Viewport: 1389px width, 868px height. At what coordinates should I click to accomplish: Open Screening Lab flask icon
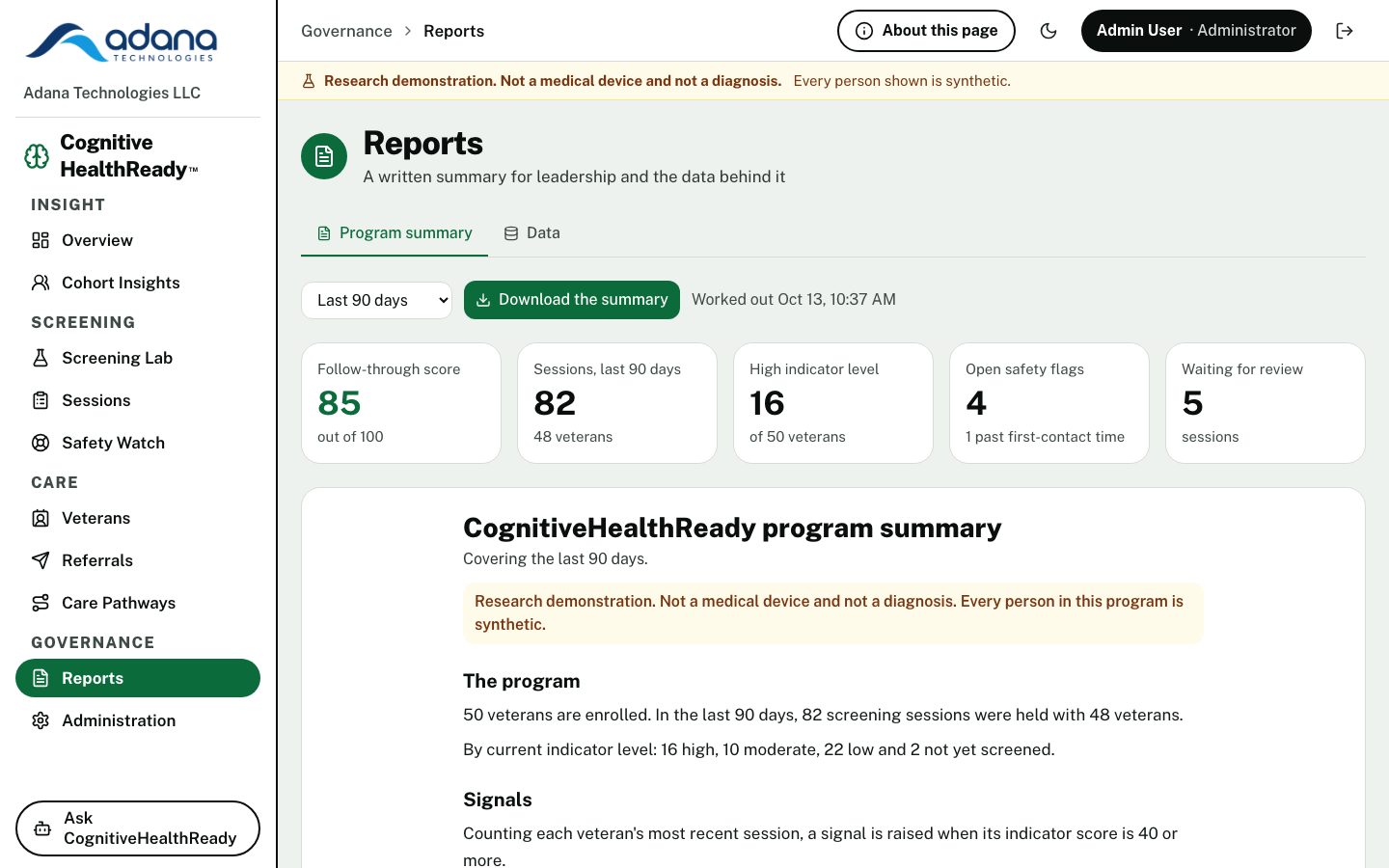point(41,358)
